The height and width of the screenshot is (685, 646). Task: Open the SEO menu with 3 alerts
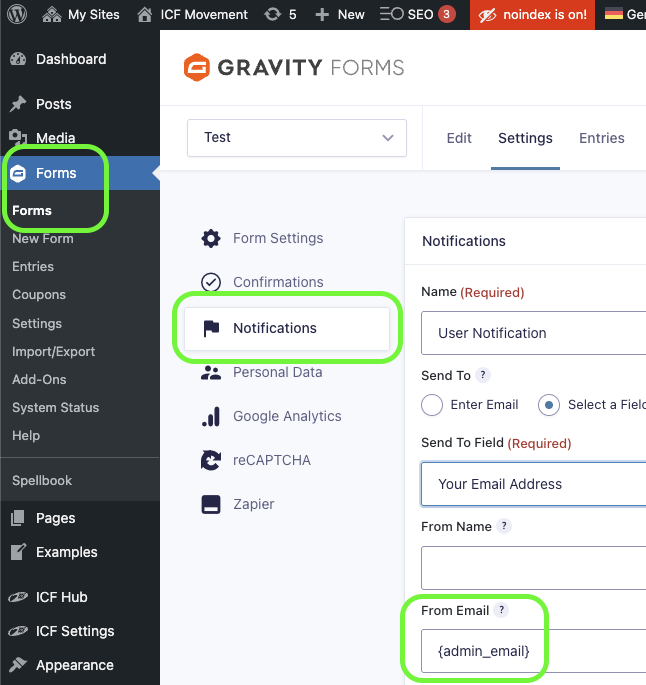click(x=418, y=14)
